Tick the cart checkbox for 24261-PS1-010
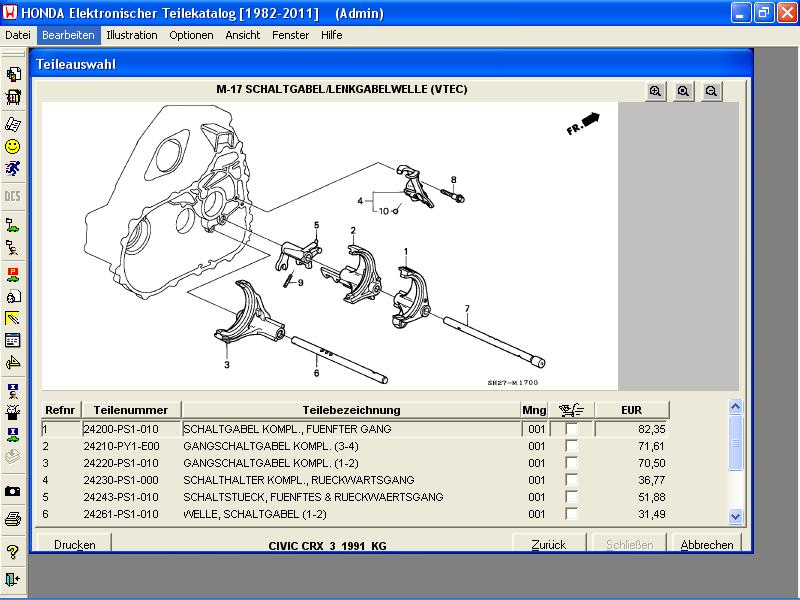Image resolution: width=800 pixels, height=600 pixels. pyautogui.click(x=571, y=514)
